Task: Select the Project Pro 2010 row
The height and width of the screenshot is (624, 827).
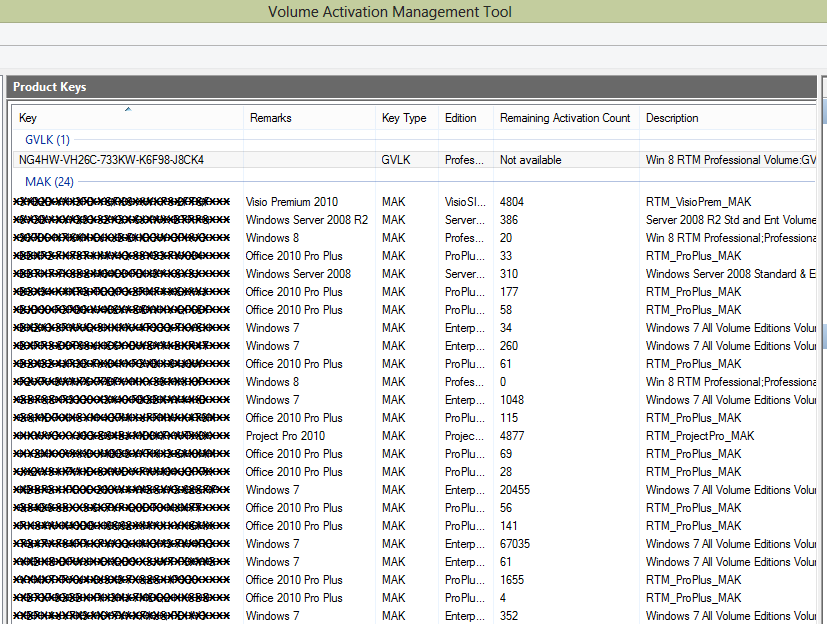Action: (x=414, y=436)
